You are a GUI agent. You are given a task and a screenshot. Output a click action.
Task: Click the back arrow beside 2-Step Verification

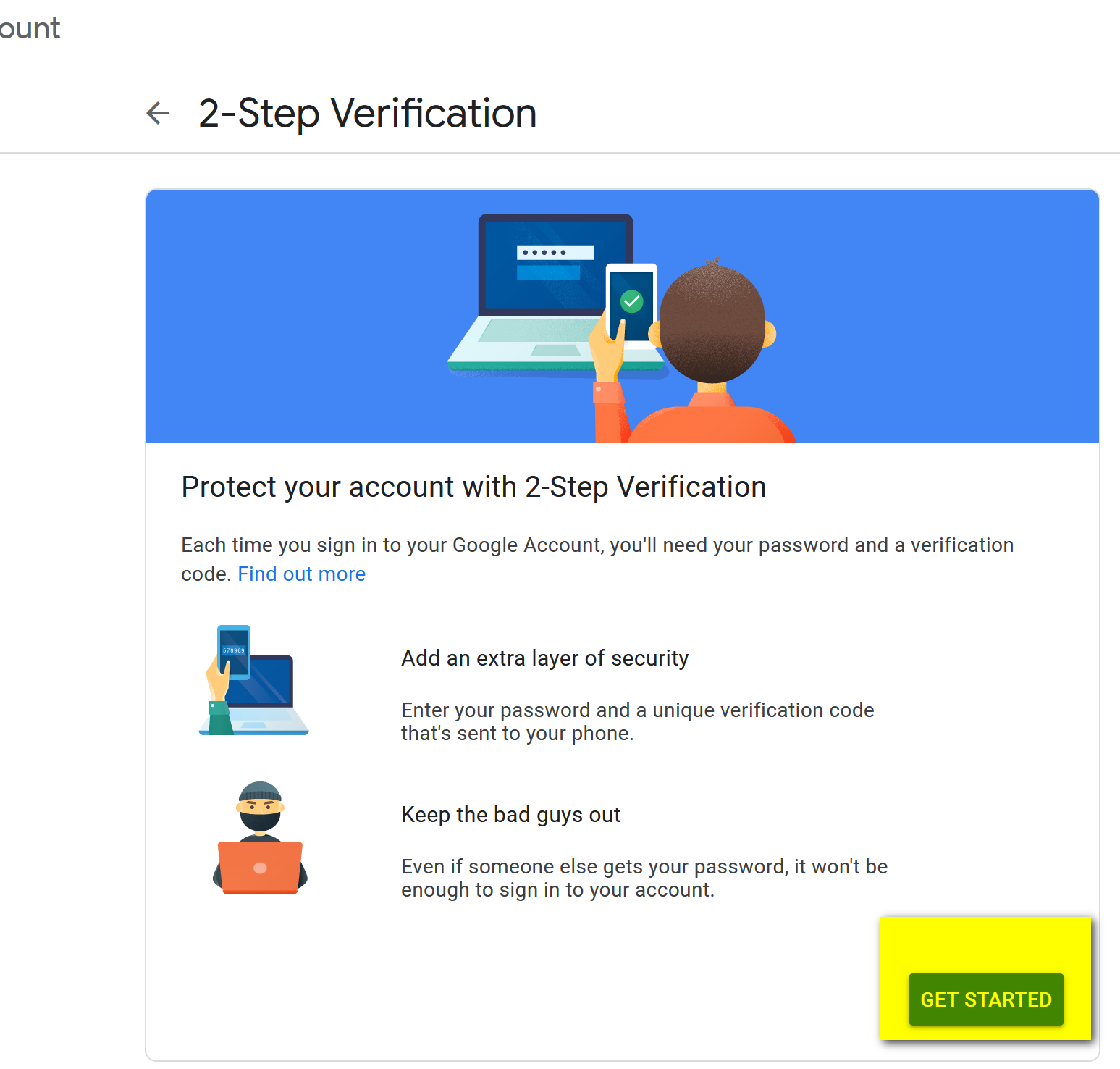pos(158,113)
